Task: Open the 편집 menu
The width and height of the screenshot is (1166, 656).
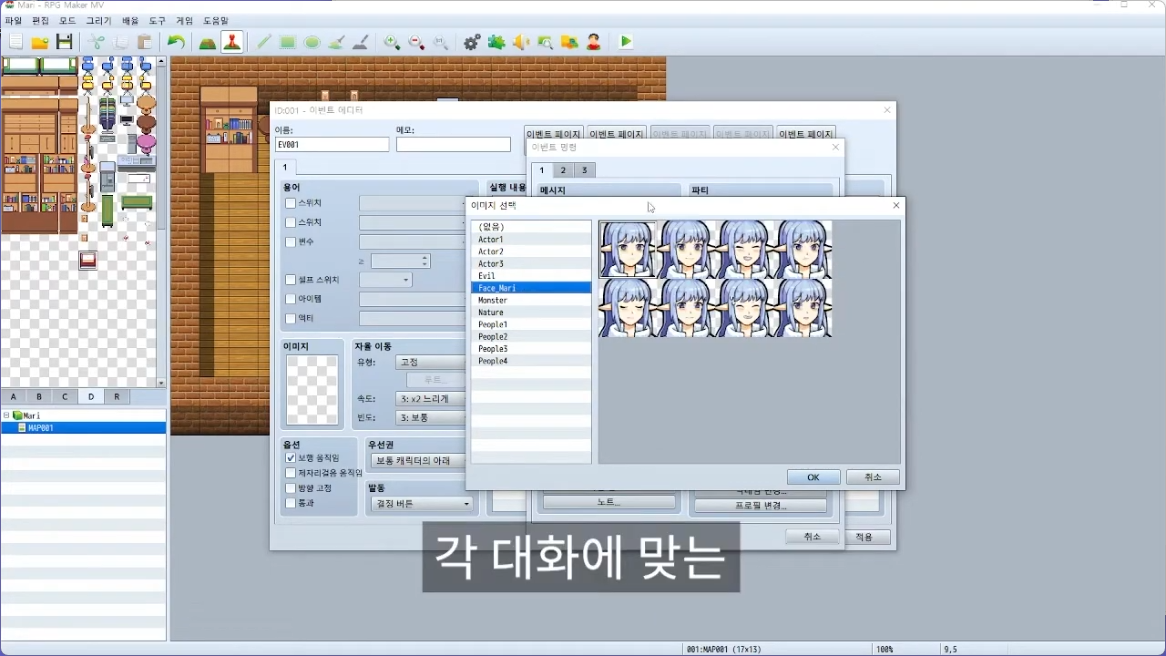Action: 40,21
